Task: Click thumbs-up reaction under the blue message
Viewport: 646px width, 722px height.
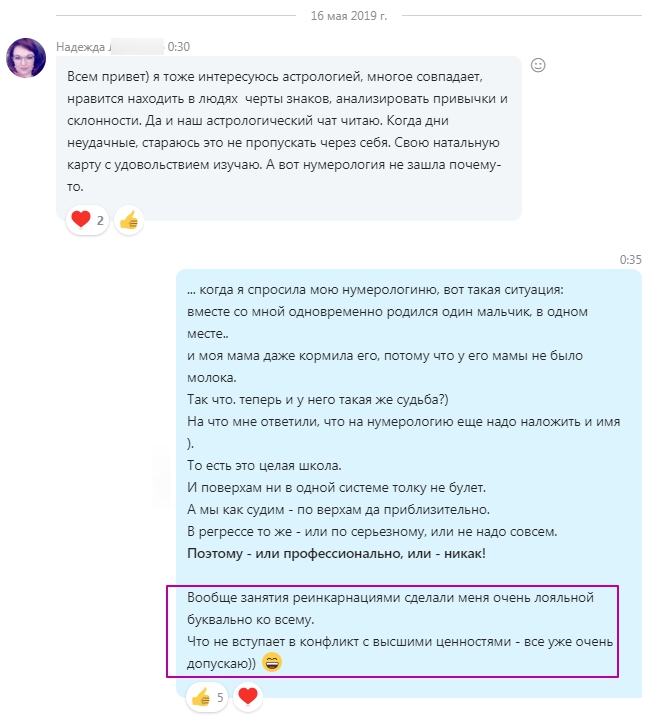Action: coord(200,695)
